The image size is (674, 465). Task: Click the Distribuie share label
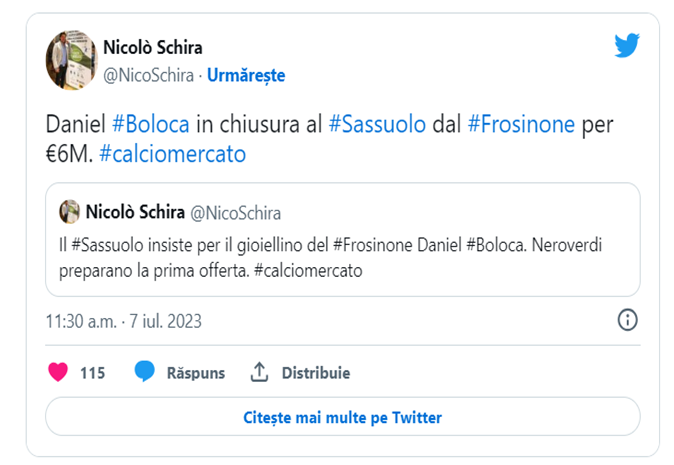click(316, 373)
